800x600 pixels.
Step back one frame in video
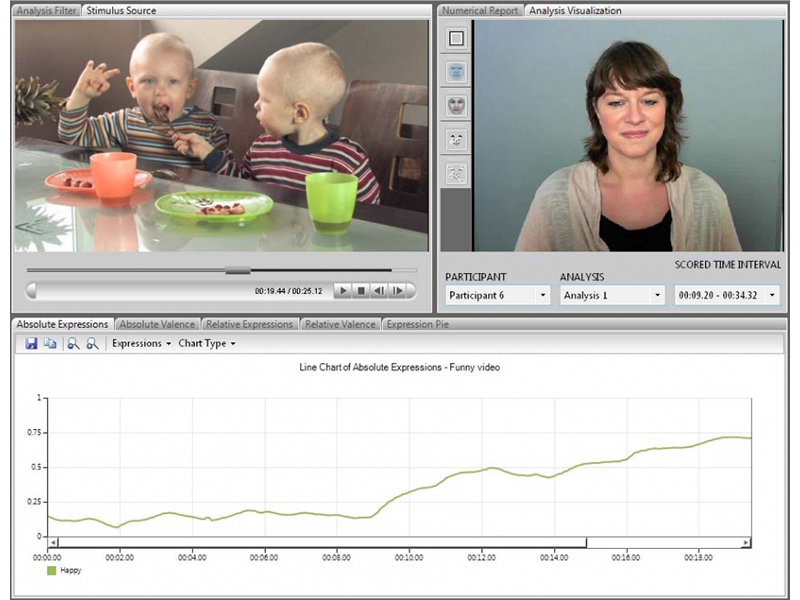[x=379, y=290]
